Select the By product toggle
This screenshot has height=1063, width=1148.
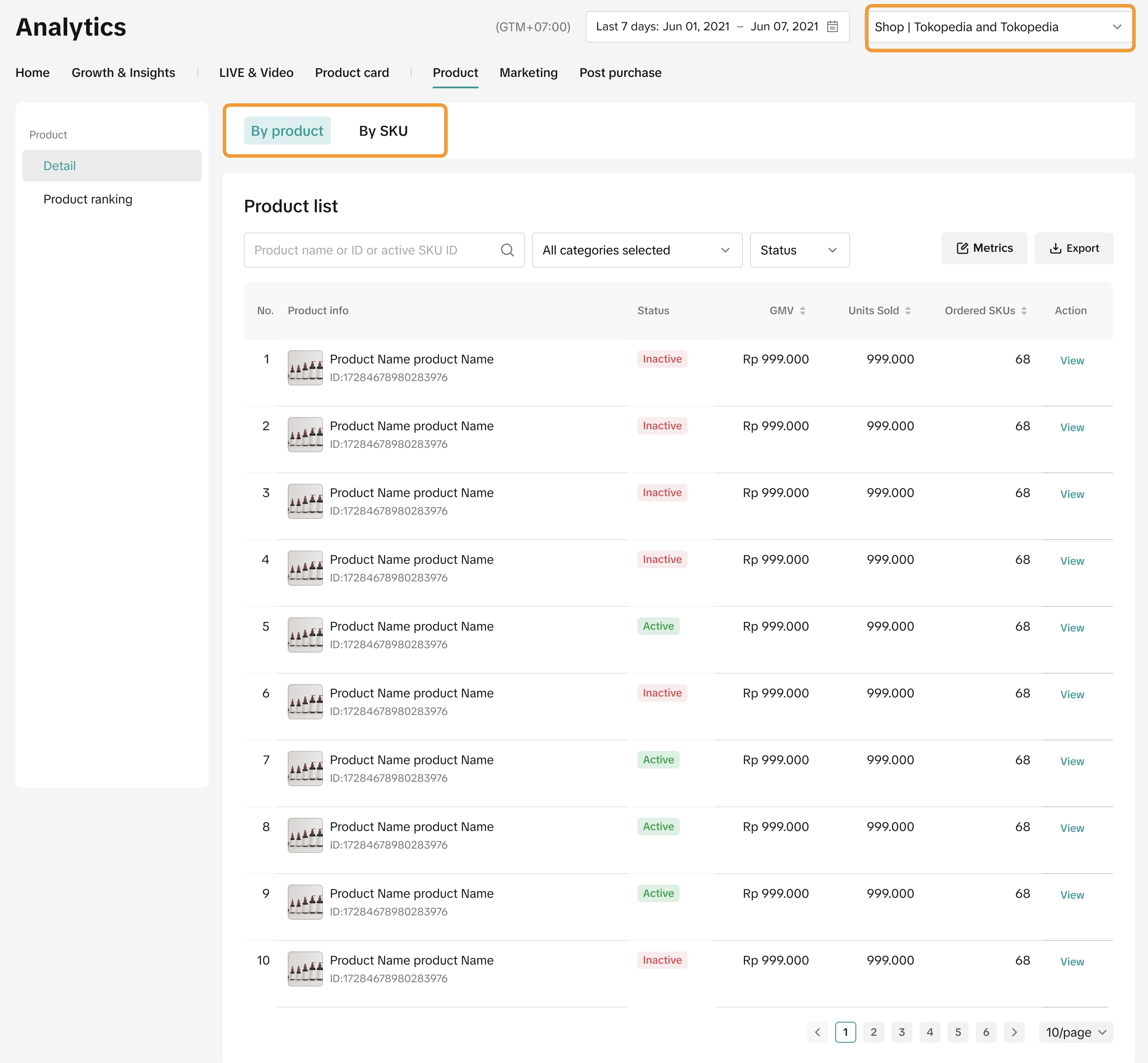tap(287, 131)
